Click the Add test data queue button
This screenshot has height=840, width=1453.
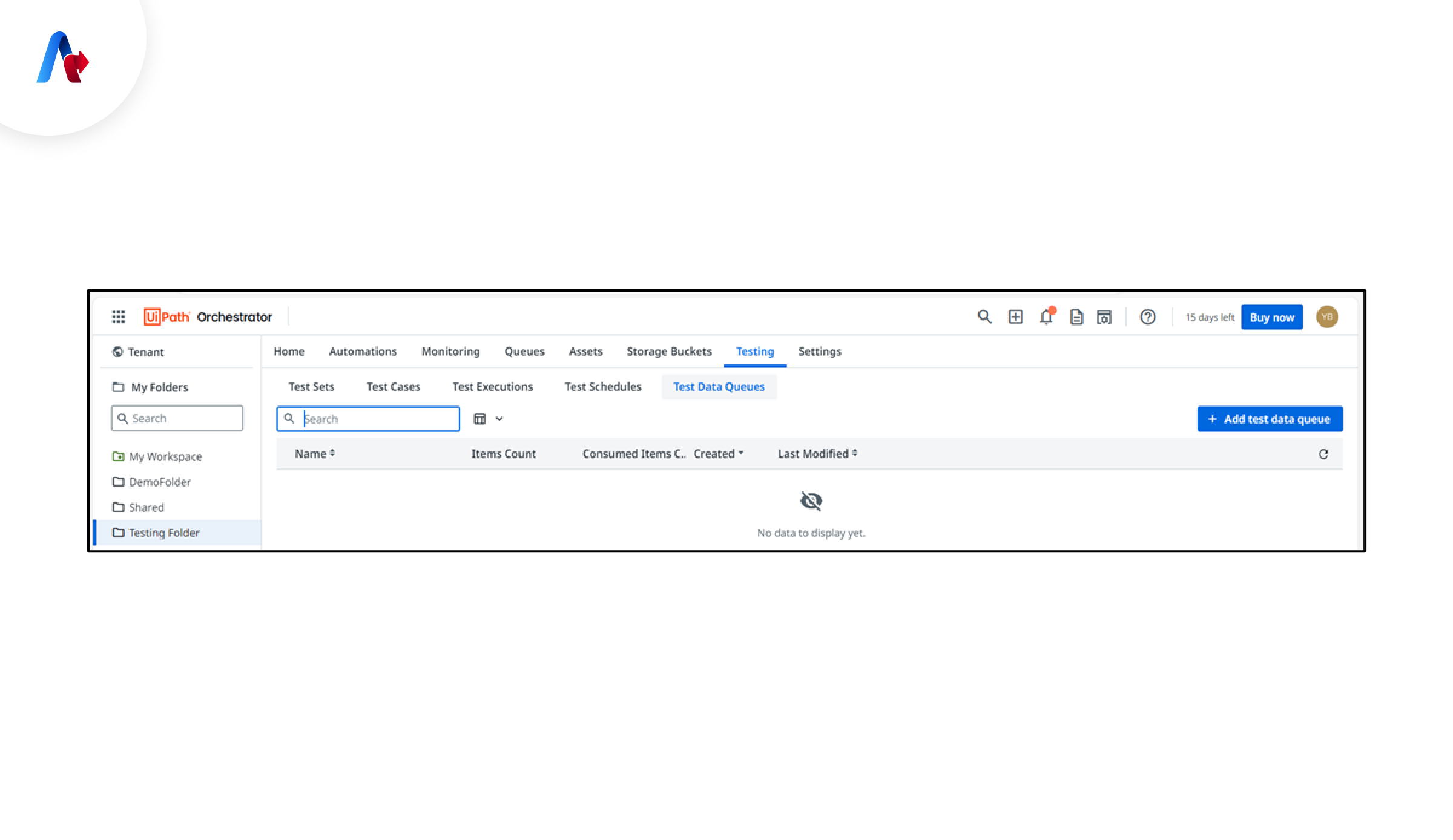point(1269,418)
